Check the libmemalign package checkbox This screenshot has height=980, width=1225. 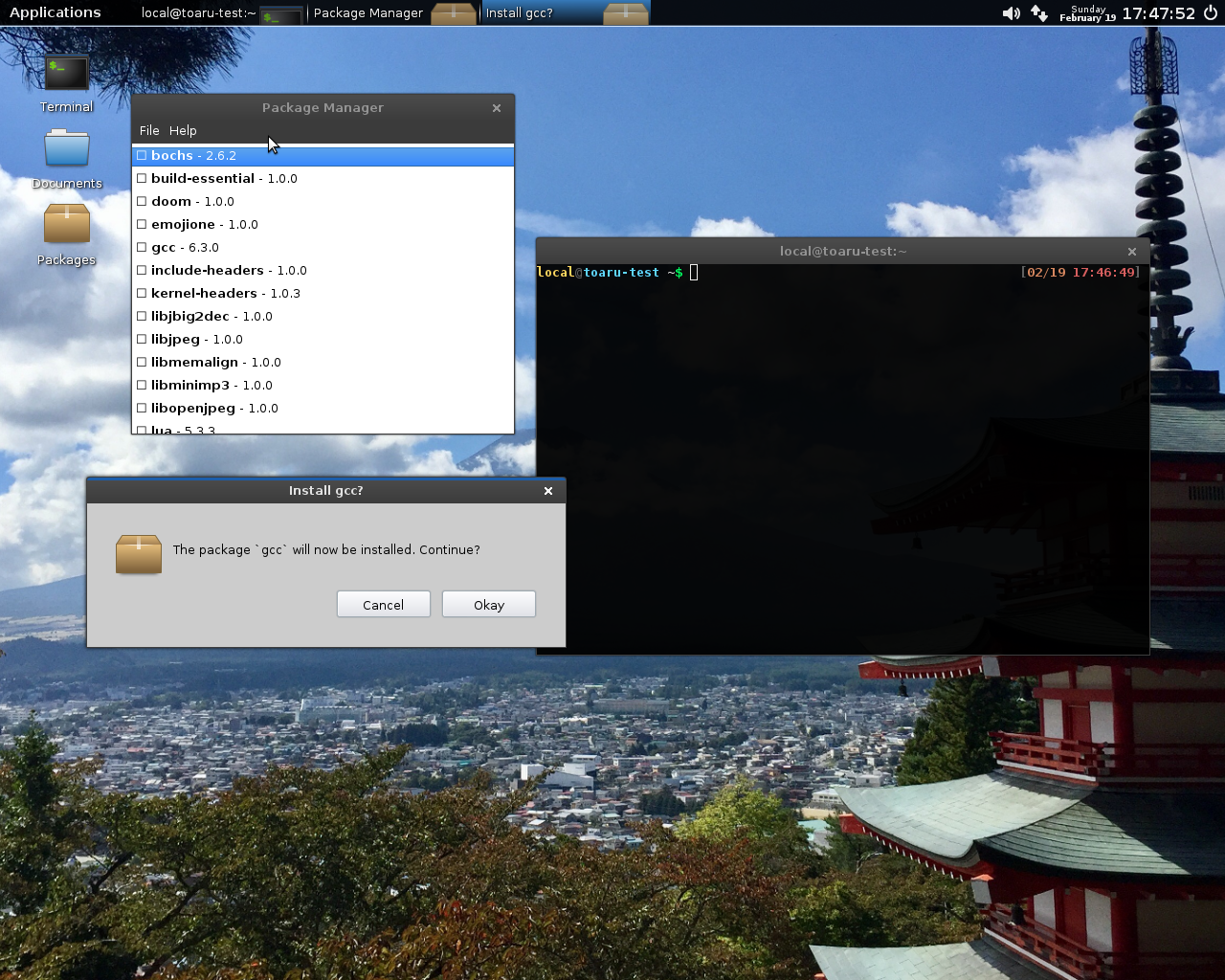tap(142, 362)
